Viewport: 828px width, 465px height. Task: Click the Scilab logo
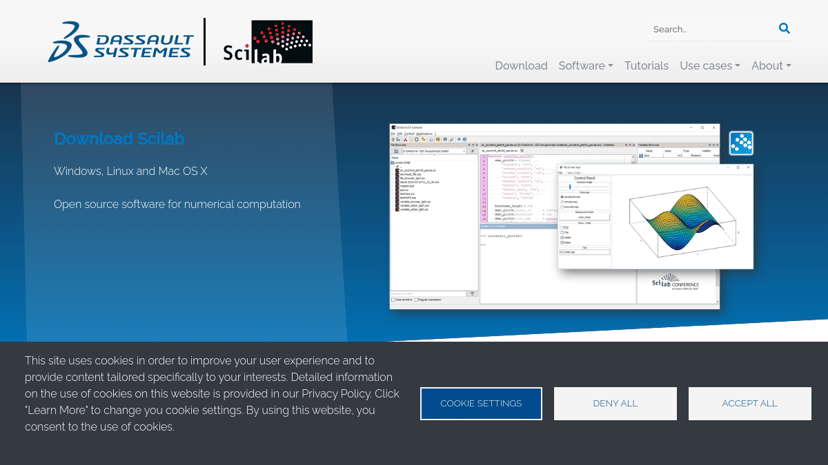pos(268,42)
